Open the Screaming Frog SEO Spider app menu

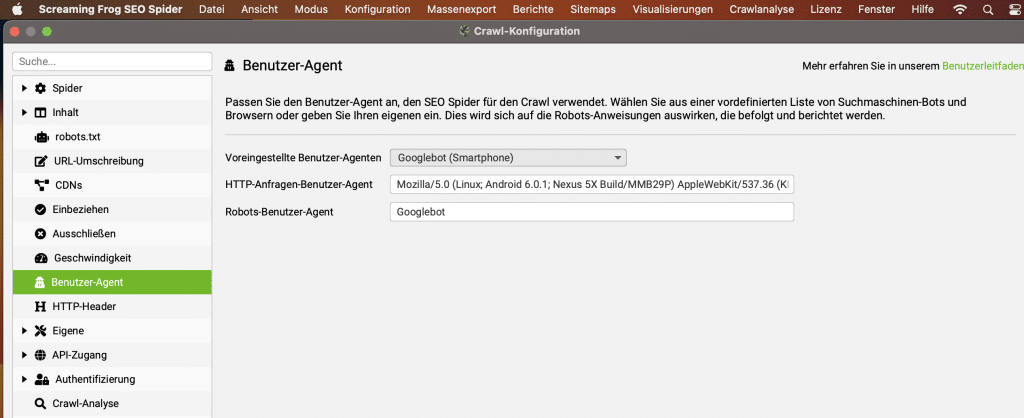point(110,9)
